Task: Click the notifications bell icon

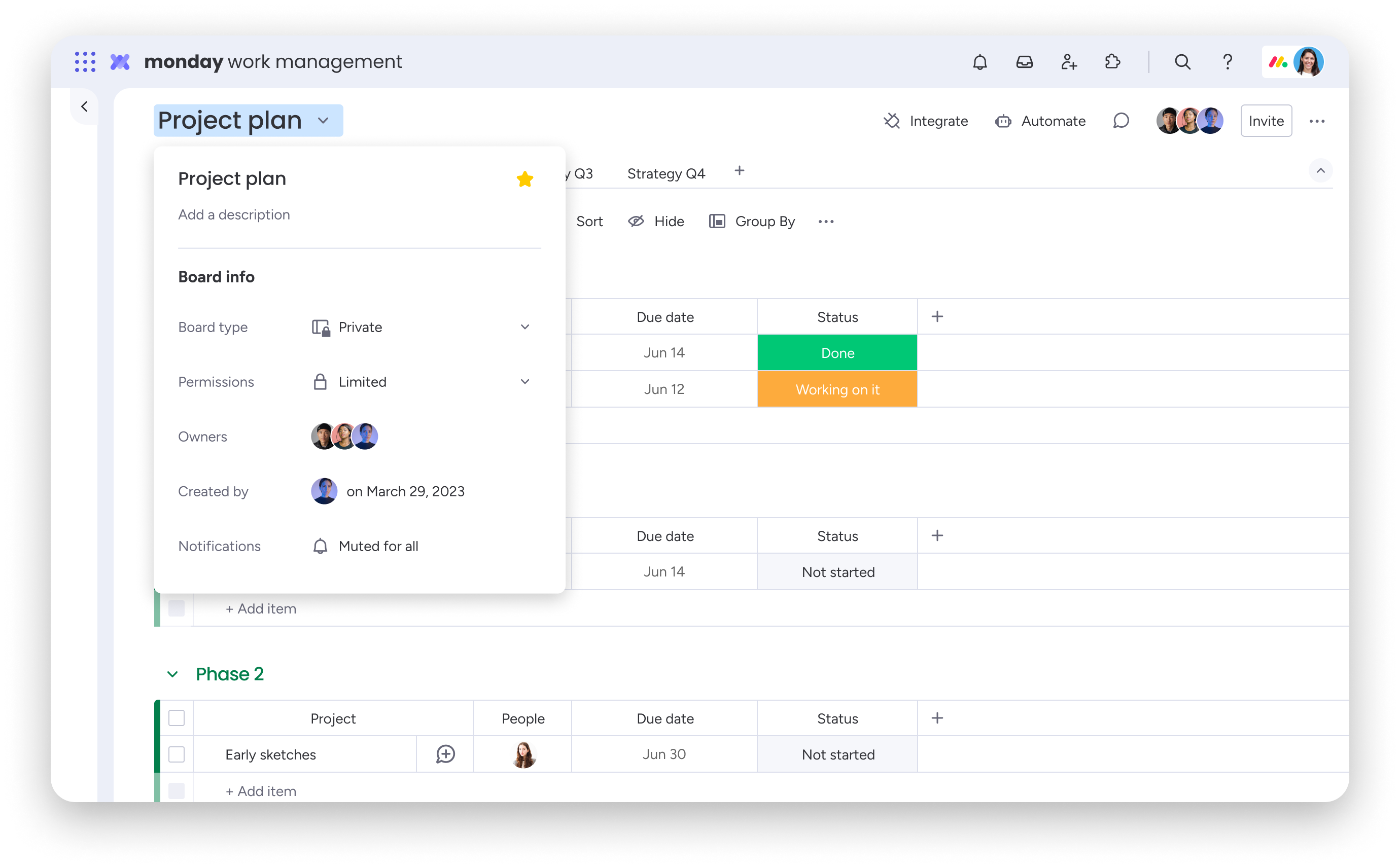Action: coord(978,62)
